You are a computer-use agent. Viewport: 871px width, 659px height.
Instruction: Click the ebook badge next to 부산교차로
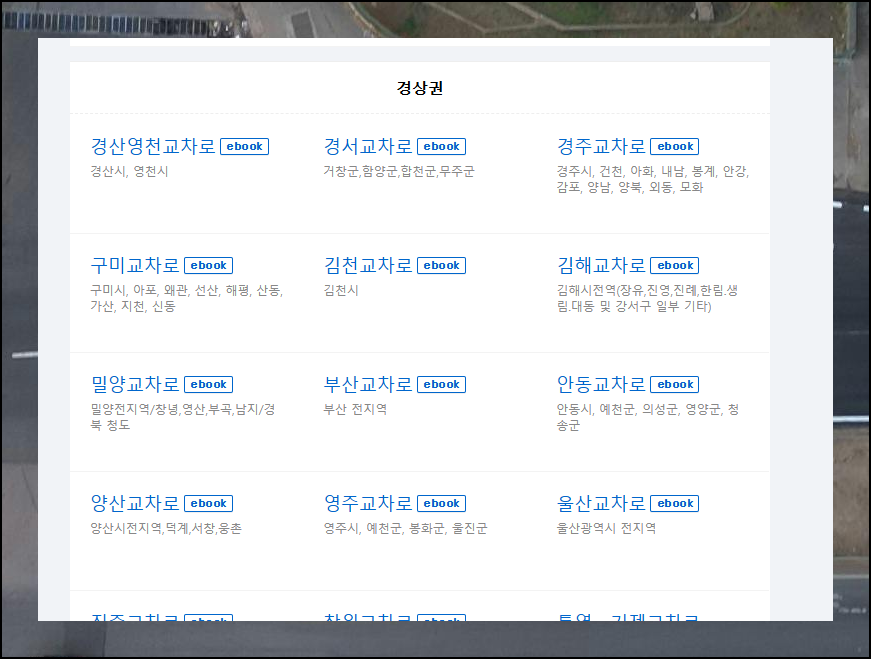coord(442,385)
